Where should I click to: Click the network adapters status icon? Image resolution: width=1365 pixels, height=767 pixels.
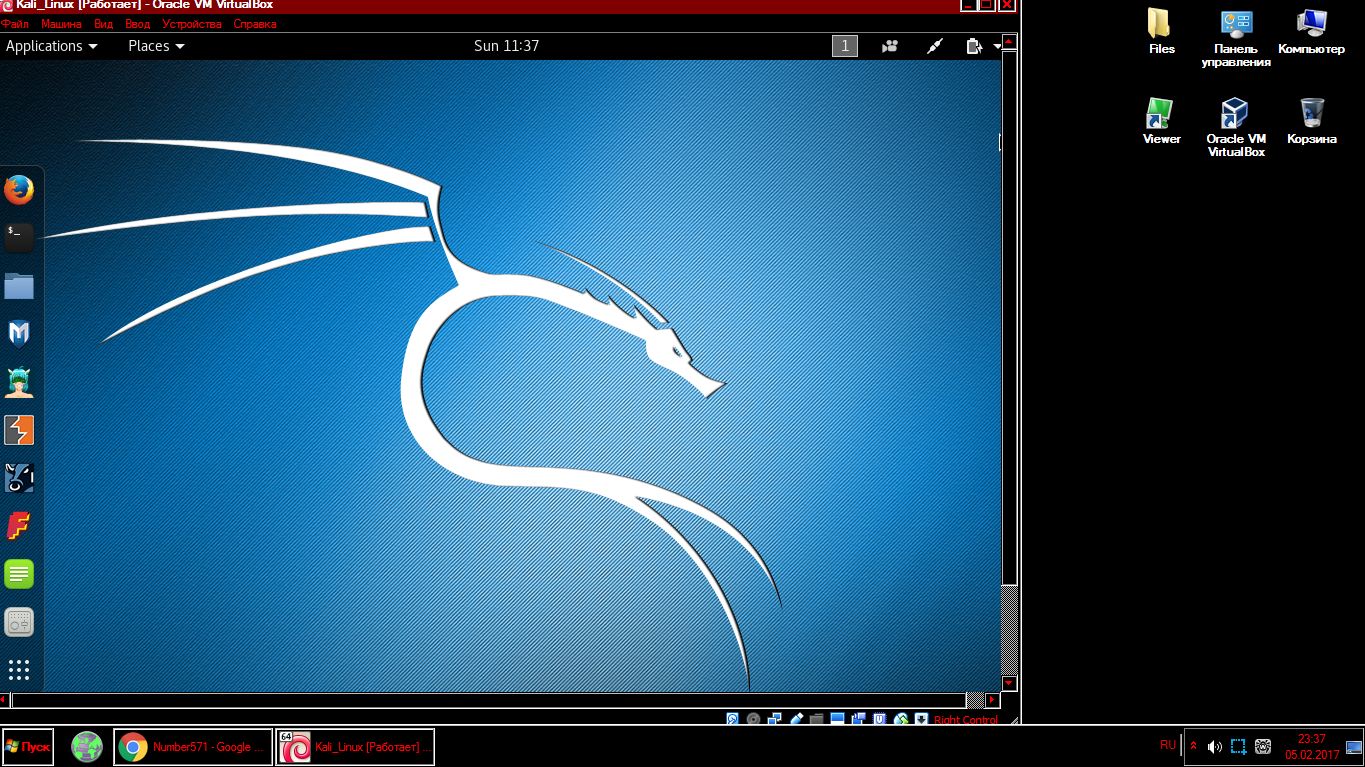point(774,719)
